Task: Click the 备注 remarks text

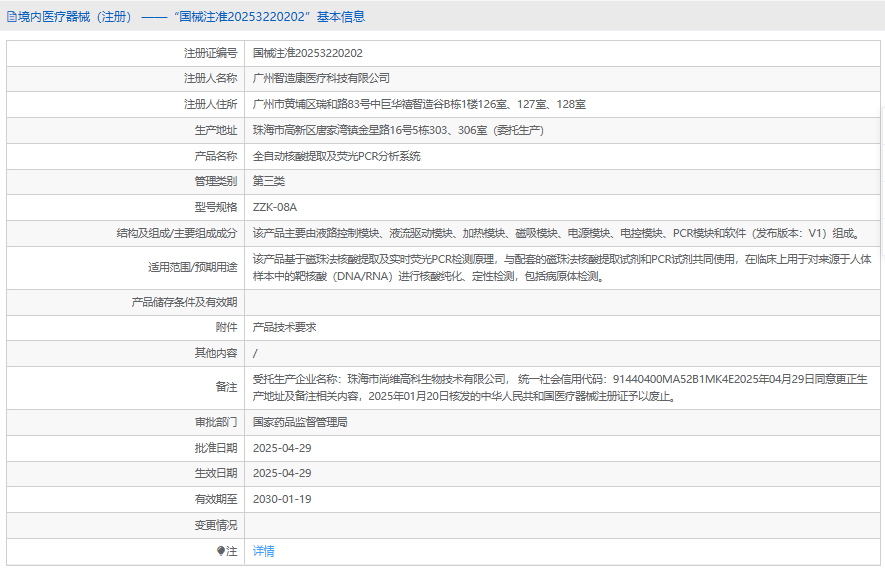Action: [x=560, y=387]
